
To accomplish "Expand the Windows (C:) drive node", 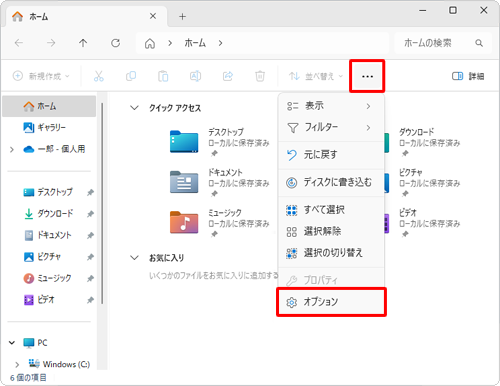I will (17, 364).
